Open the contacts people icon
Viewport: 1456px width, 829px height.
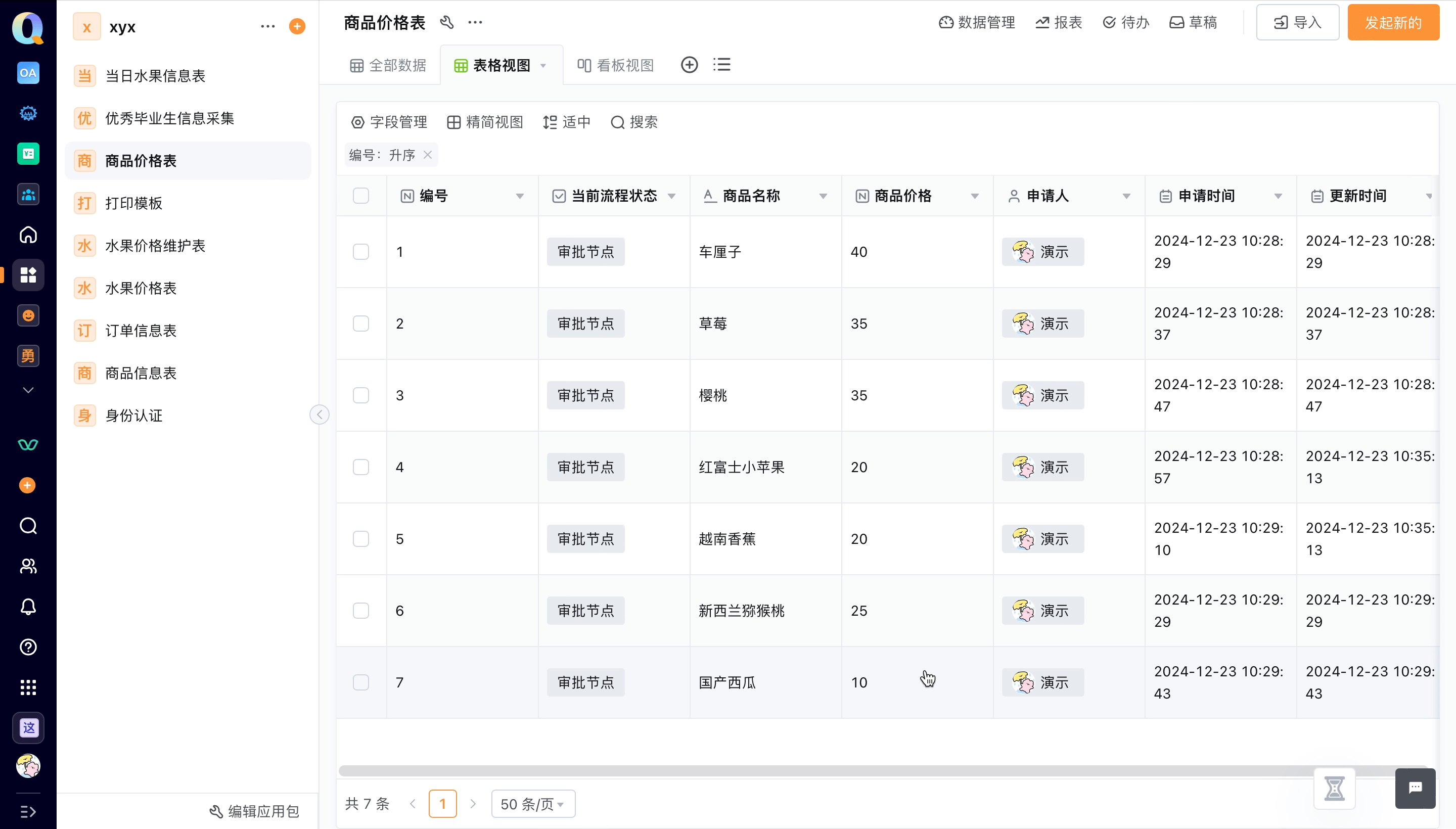[x=28, y=566]
